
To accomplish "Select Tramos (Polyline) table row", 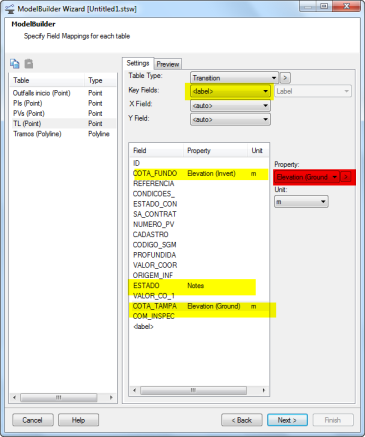I will point(63,134).
